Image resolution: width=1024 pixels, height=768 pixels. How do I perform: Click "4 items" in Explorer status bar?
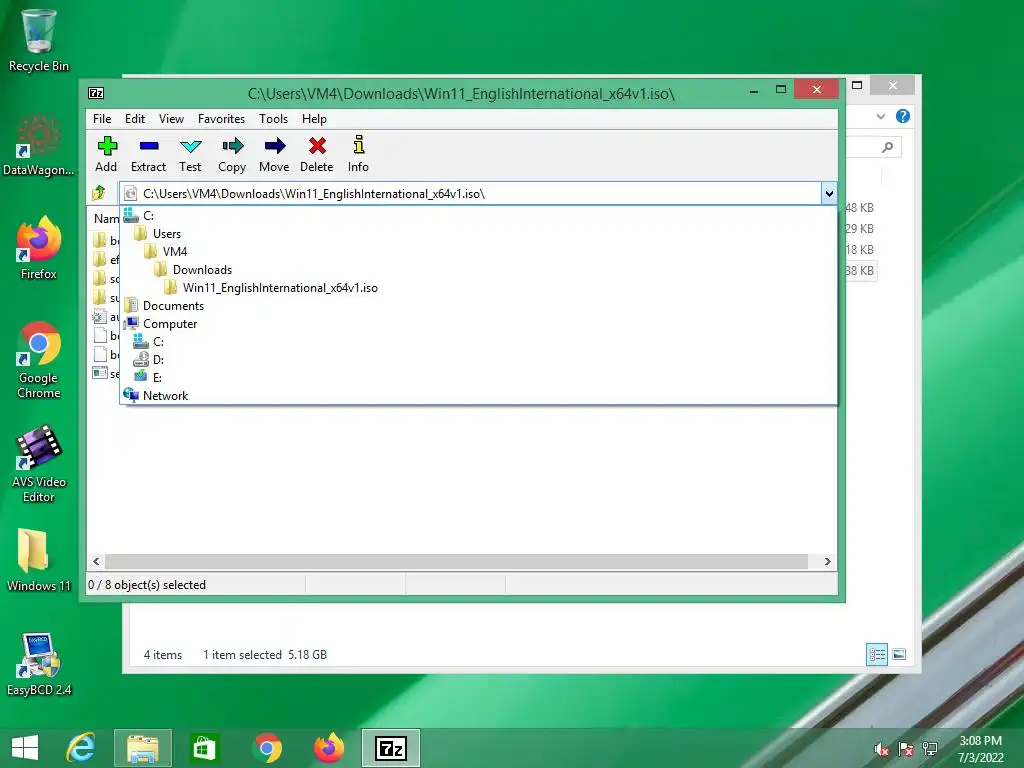pos(163,654)
